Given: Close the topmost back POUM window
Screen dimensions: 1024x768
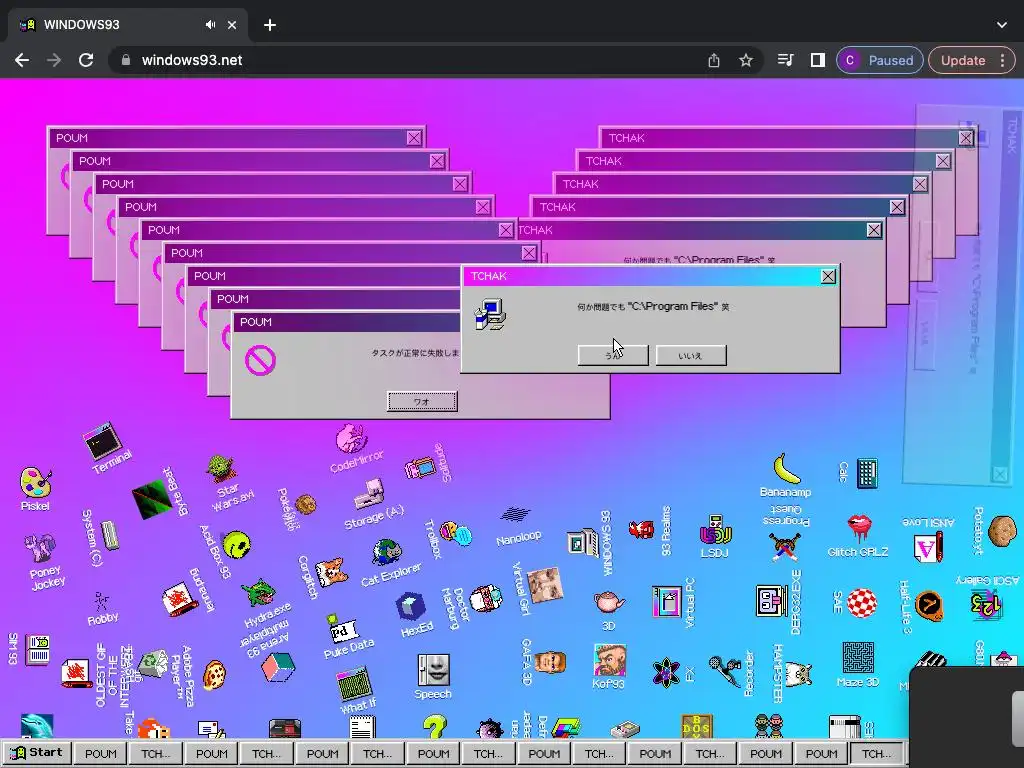Looking at the screenshot, I should (414, 138).
